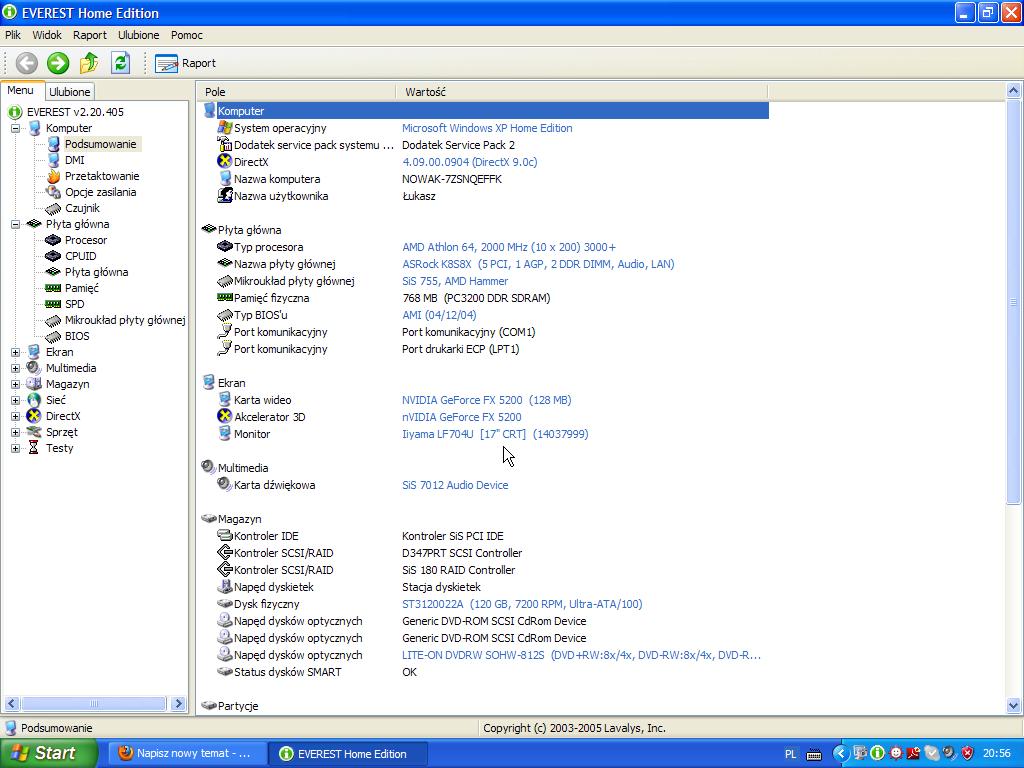Open the Raport menu
The height and width of the screenshot is (768, 1024).
(89, 35)
